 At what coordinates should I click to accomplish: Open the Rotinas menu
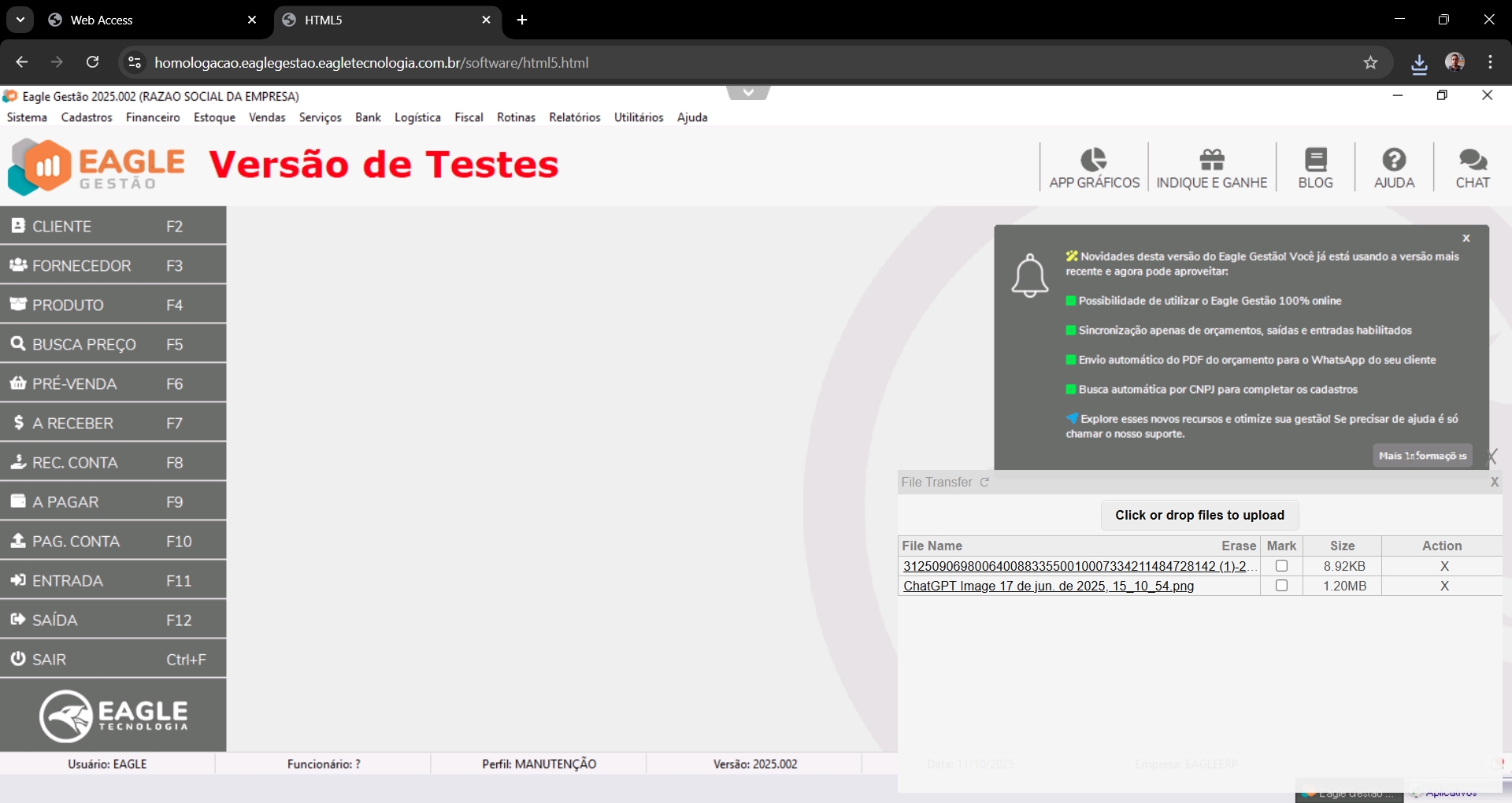click(516, 117)
